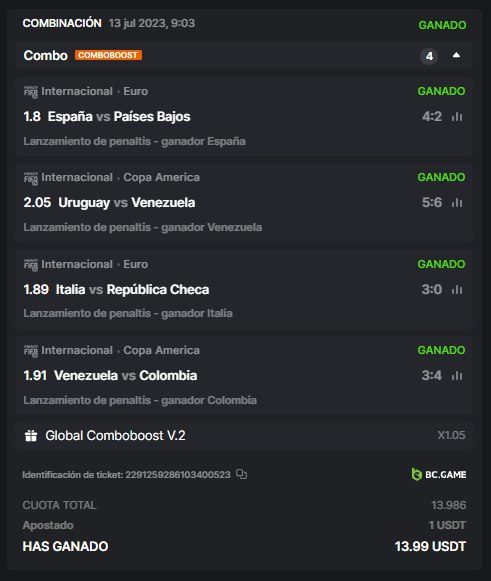Open stats icon for Venezuela vs Colombia
Image resolution: width=491 pixels, height=581 pixels.
[x=457, y=376]
